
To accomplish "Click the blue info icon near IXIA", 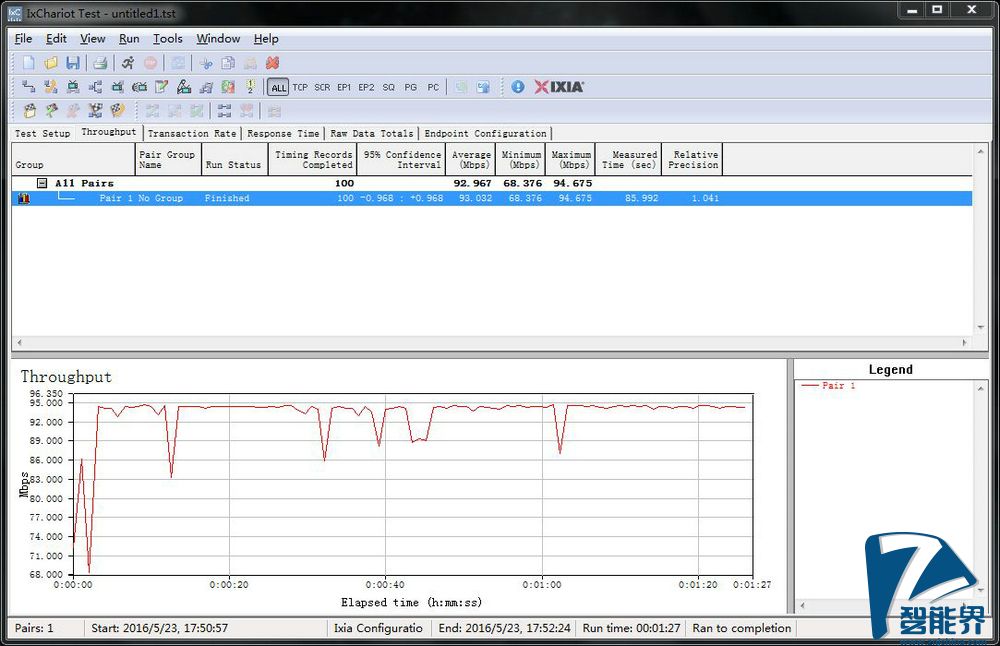I will tap(517, 87).
